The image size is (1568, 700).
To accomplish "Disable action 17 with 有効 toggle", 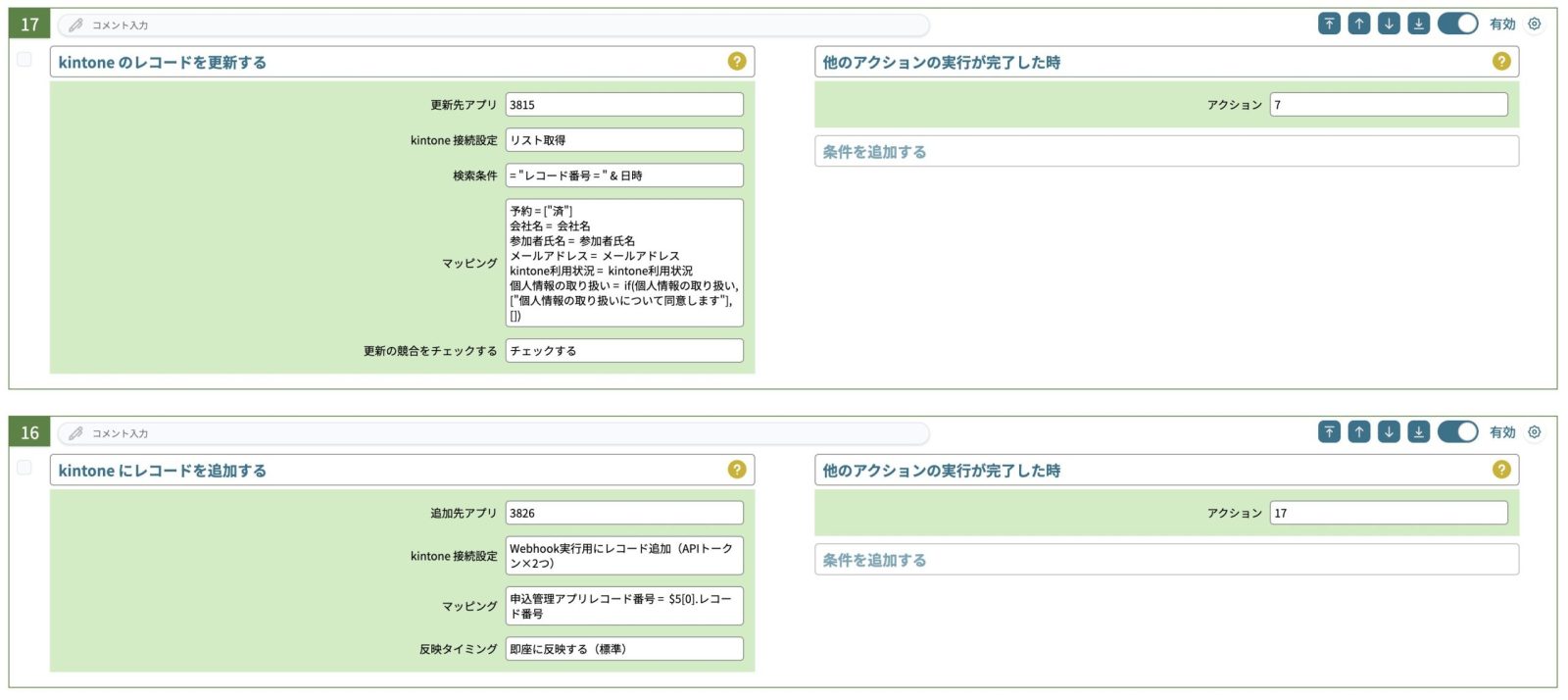I will (1457, 25).
